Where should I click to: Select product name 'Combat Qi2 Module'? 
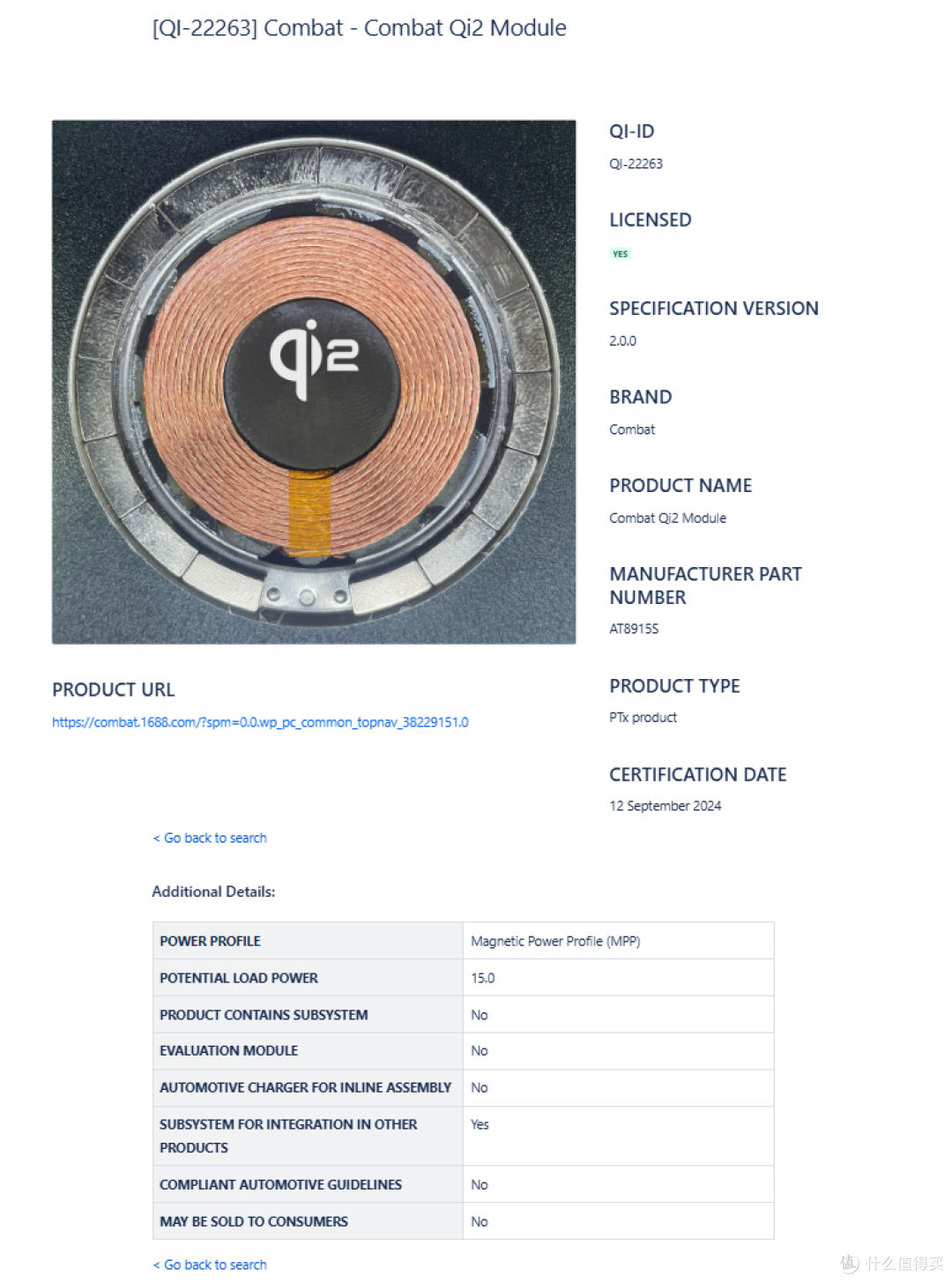coord(667,518)
